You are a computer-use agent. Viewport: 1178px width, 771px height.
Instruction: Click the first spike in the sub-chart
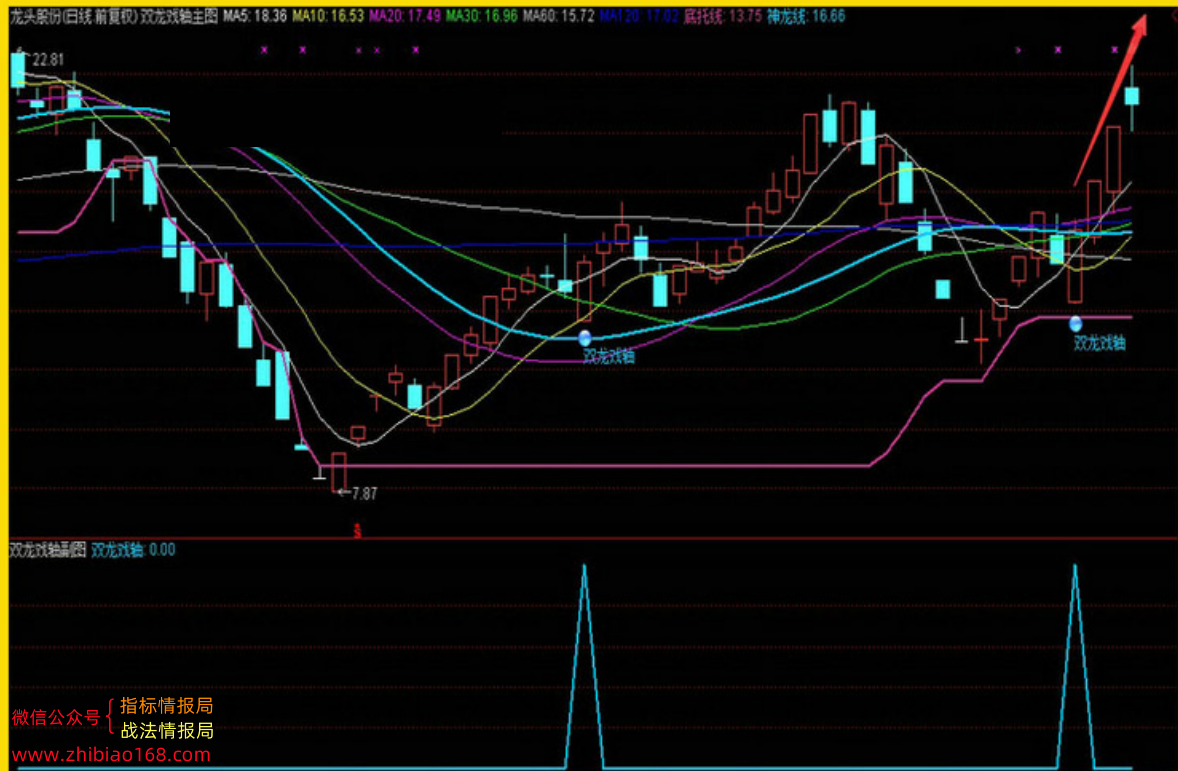point(584,667)
